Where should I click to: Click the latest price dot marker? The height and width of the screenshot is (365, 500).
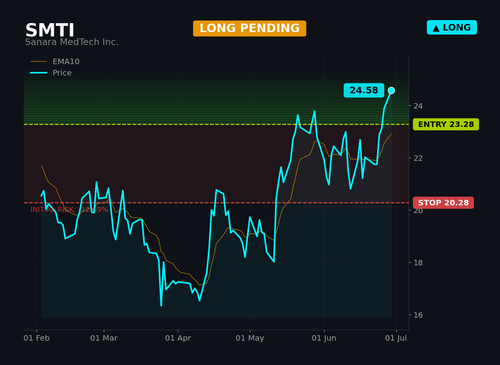click(391, 90)
